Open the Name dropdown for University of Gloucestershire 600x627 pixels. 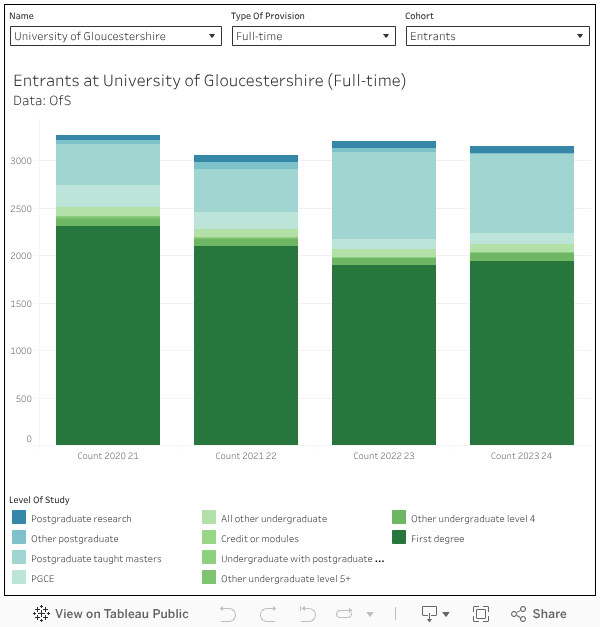coord(115,36)
